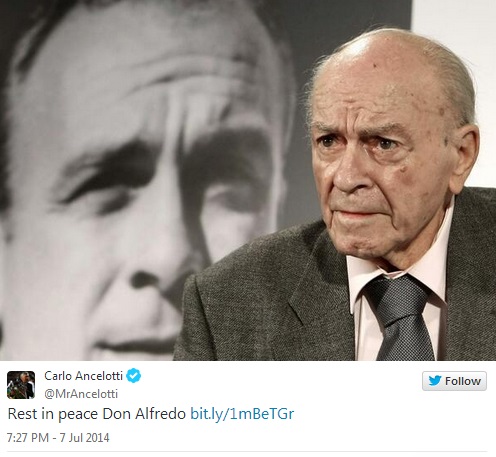496x457 pixels.
Task: Click the words Don Alfredo in tweet
Action: [x=144, y=414]
